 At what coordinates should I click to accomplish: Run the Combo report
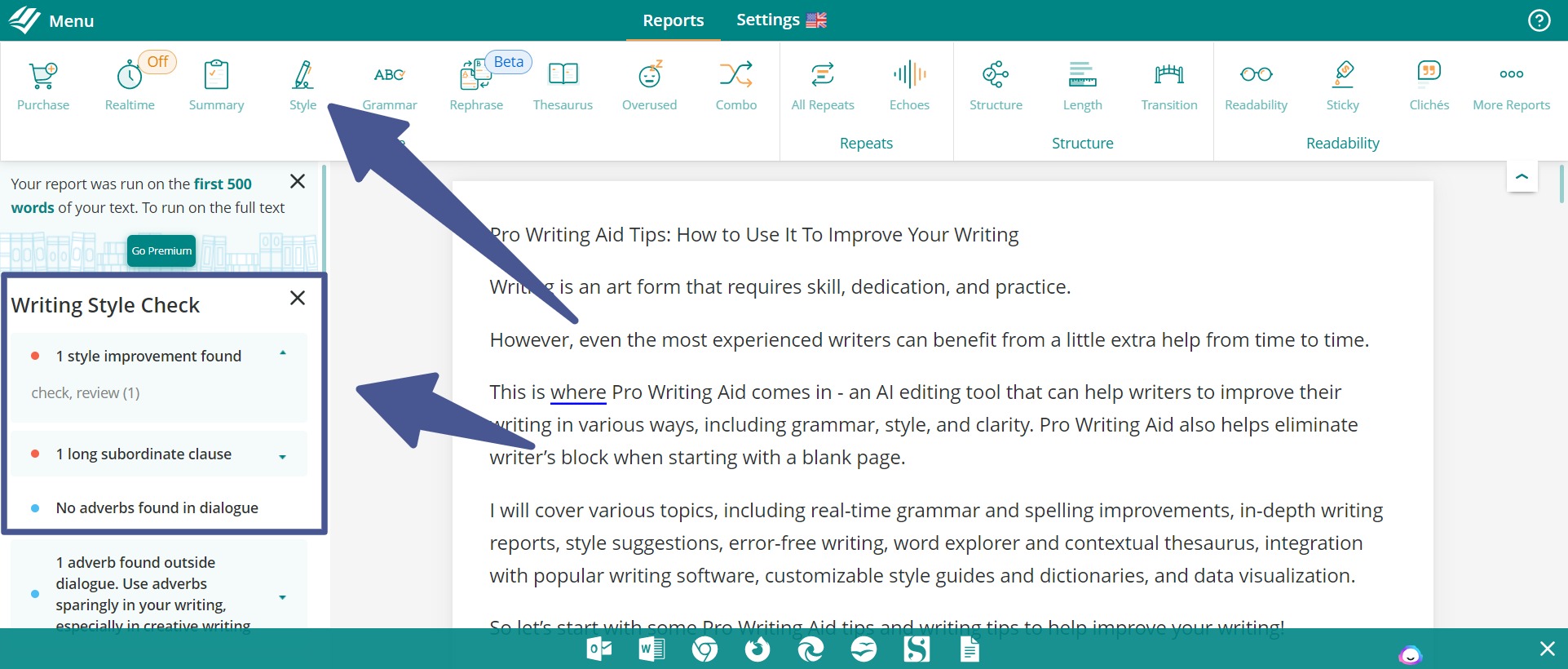736,86
